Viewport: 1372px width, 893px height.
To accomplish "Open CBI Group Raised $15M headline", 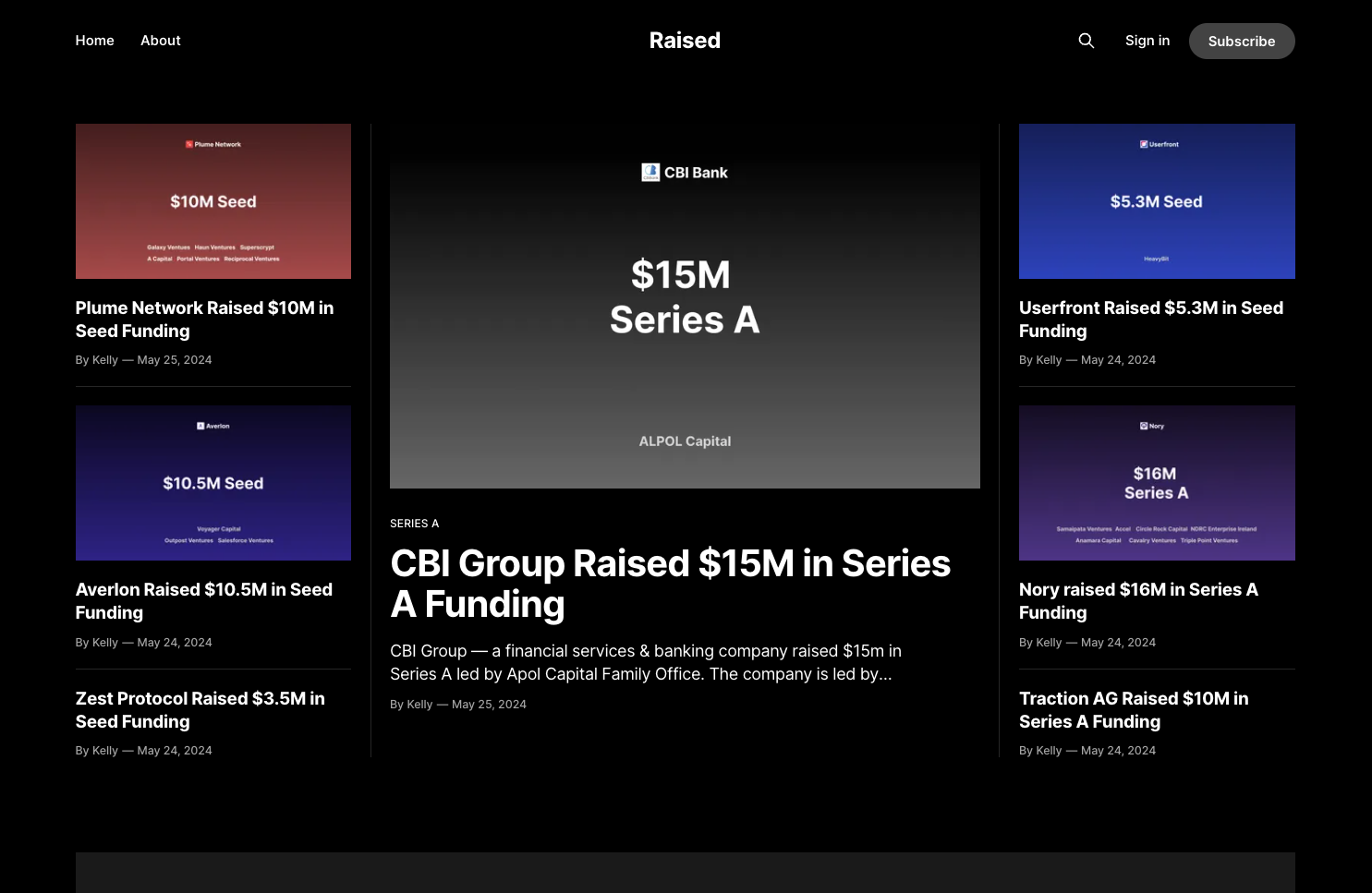I will click(x=670, y=584).
